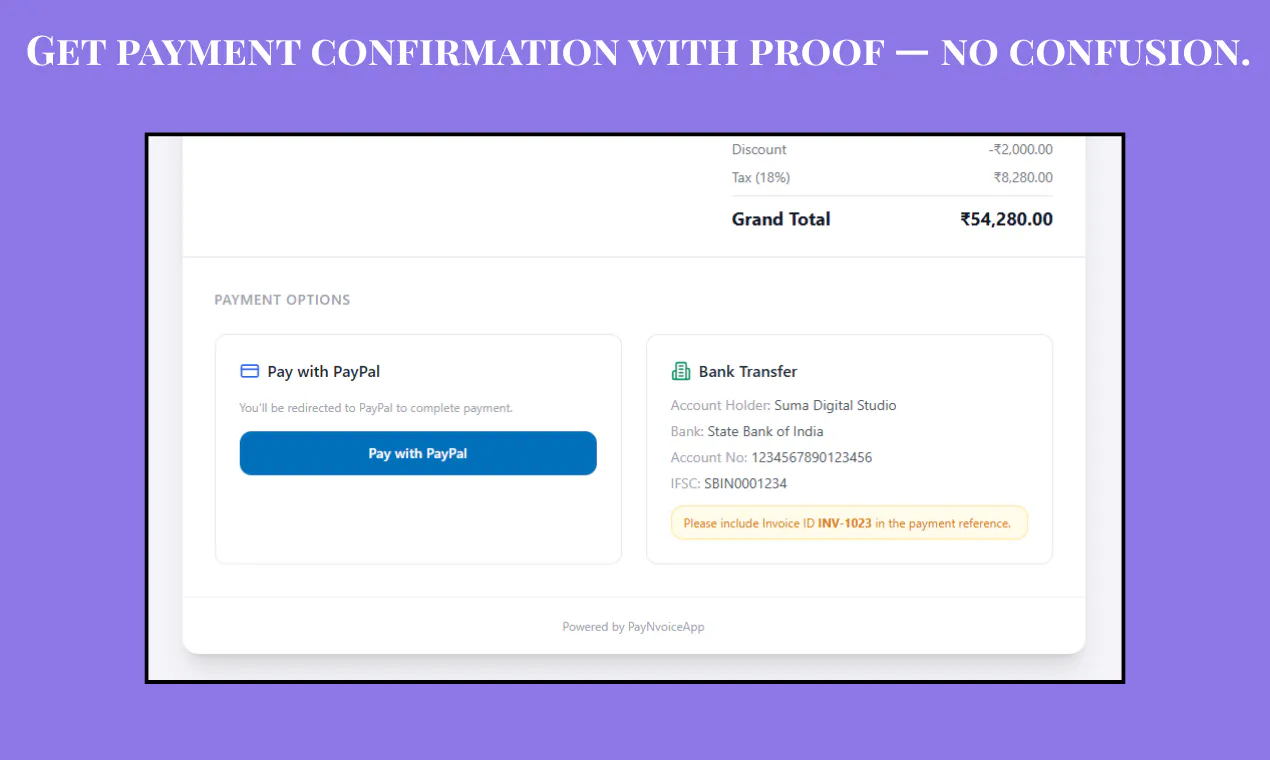Click the tax amount ₹8,280.00
Viewport: 1270px width, 760px height.
coord(1022,177)
